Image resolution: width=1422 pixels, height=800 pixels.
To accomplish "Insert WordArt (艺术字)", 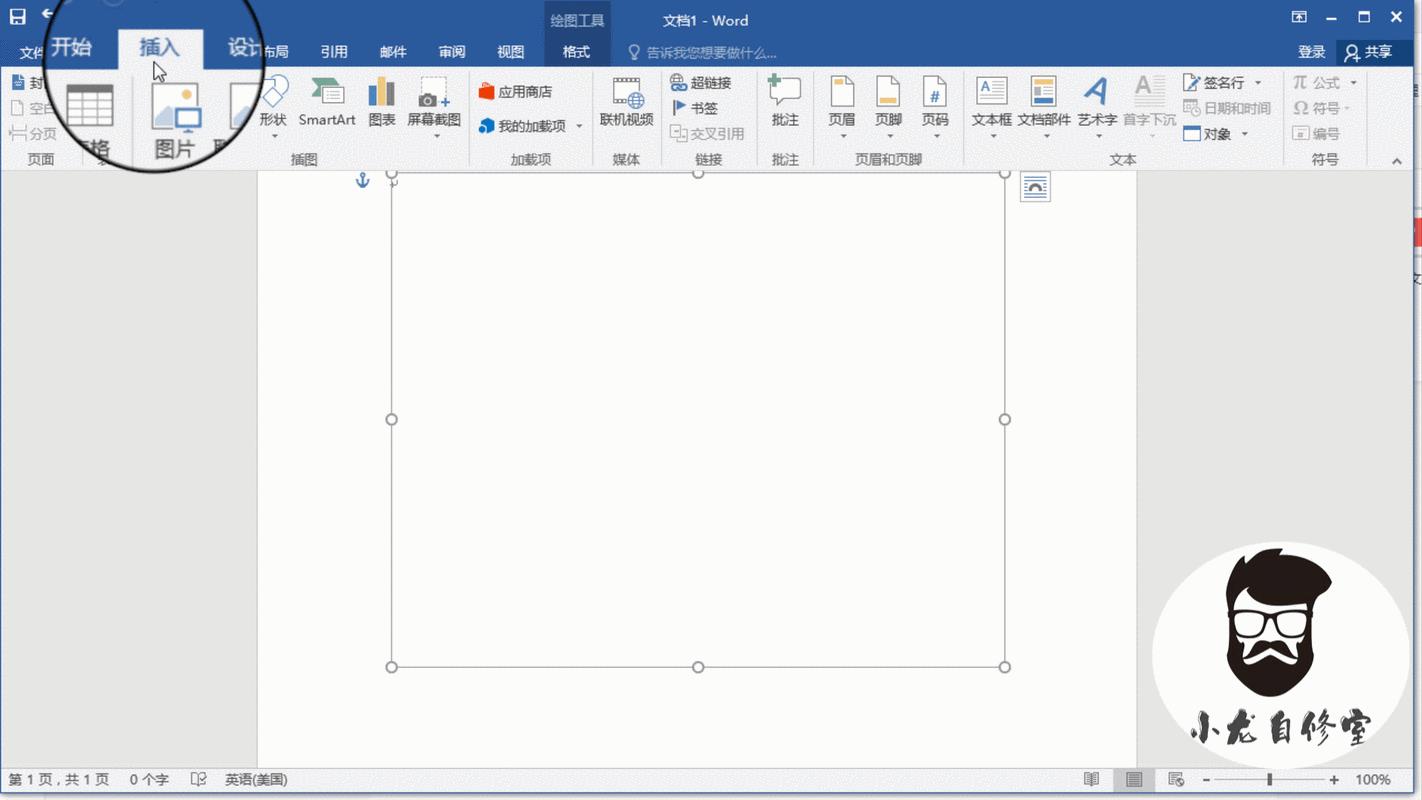I will point(1096,102).
